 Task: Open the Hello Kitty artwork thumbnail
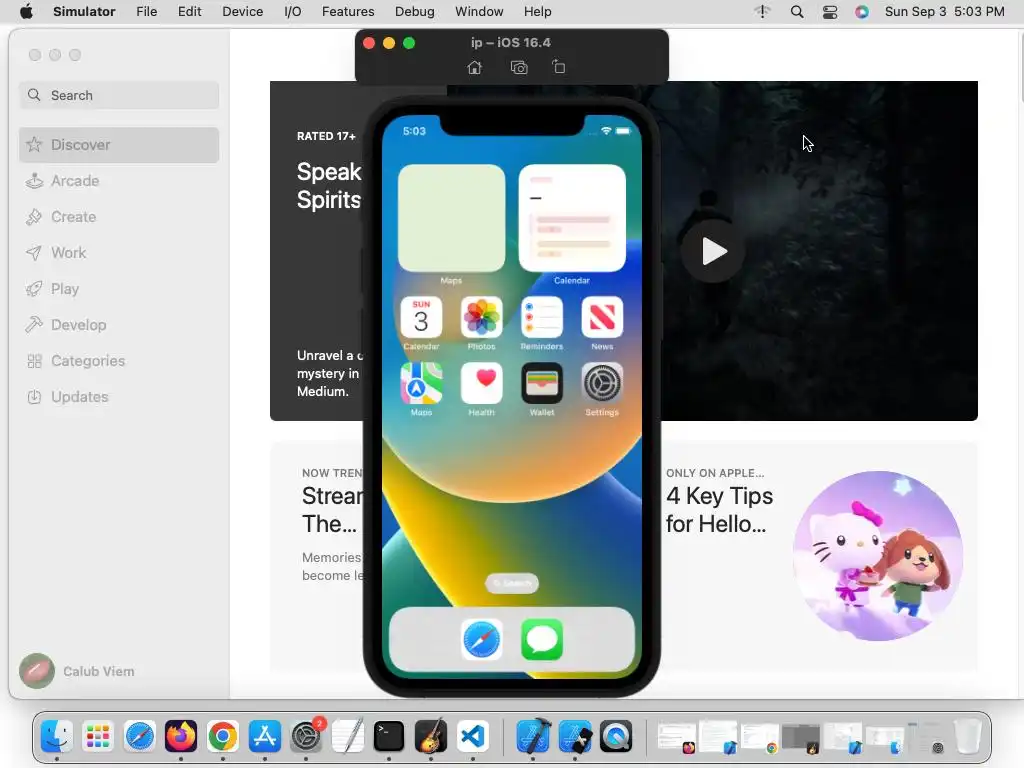coord(878,556)
